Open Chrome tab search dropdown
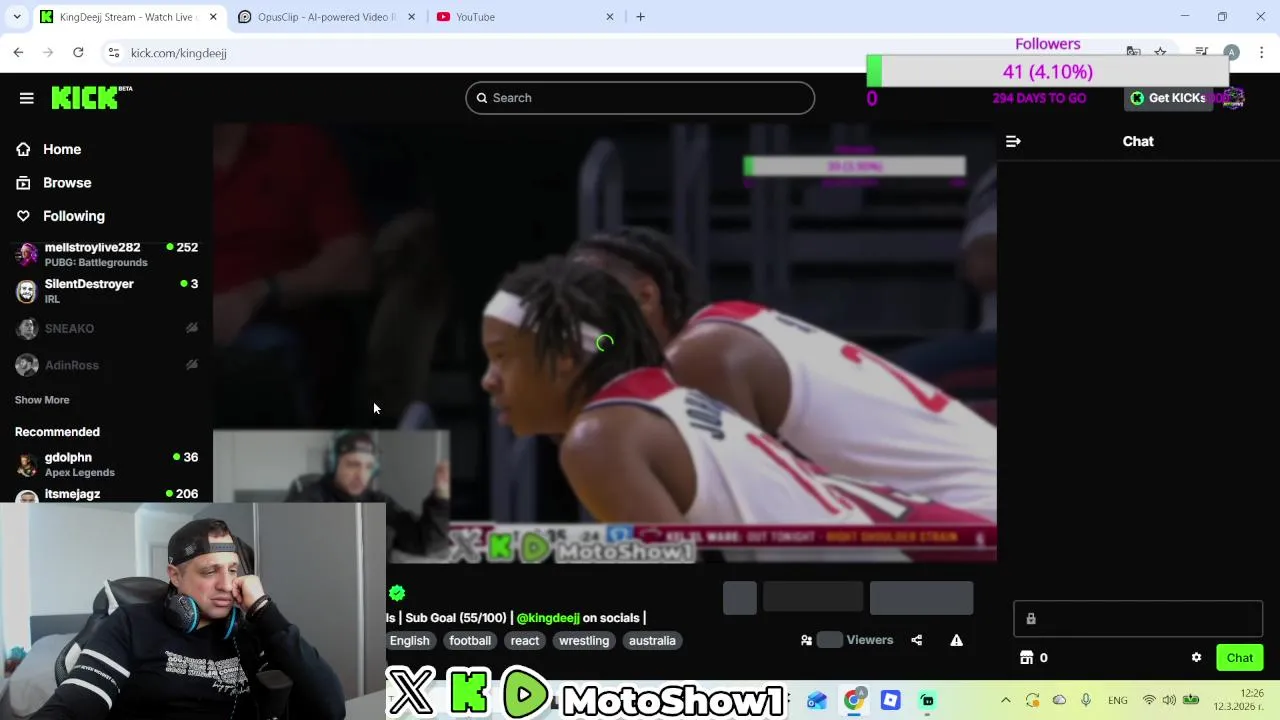This screenshot has height=720, width=1280. click(17, 17)
